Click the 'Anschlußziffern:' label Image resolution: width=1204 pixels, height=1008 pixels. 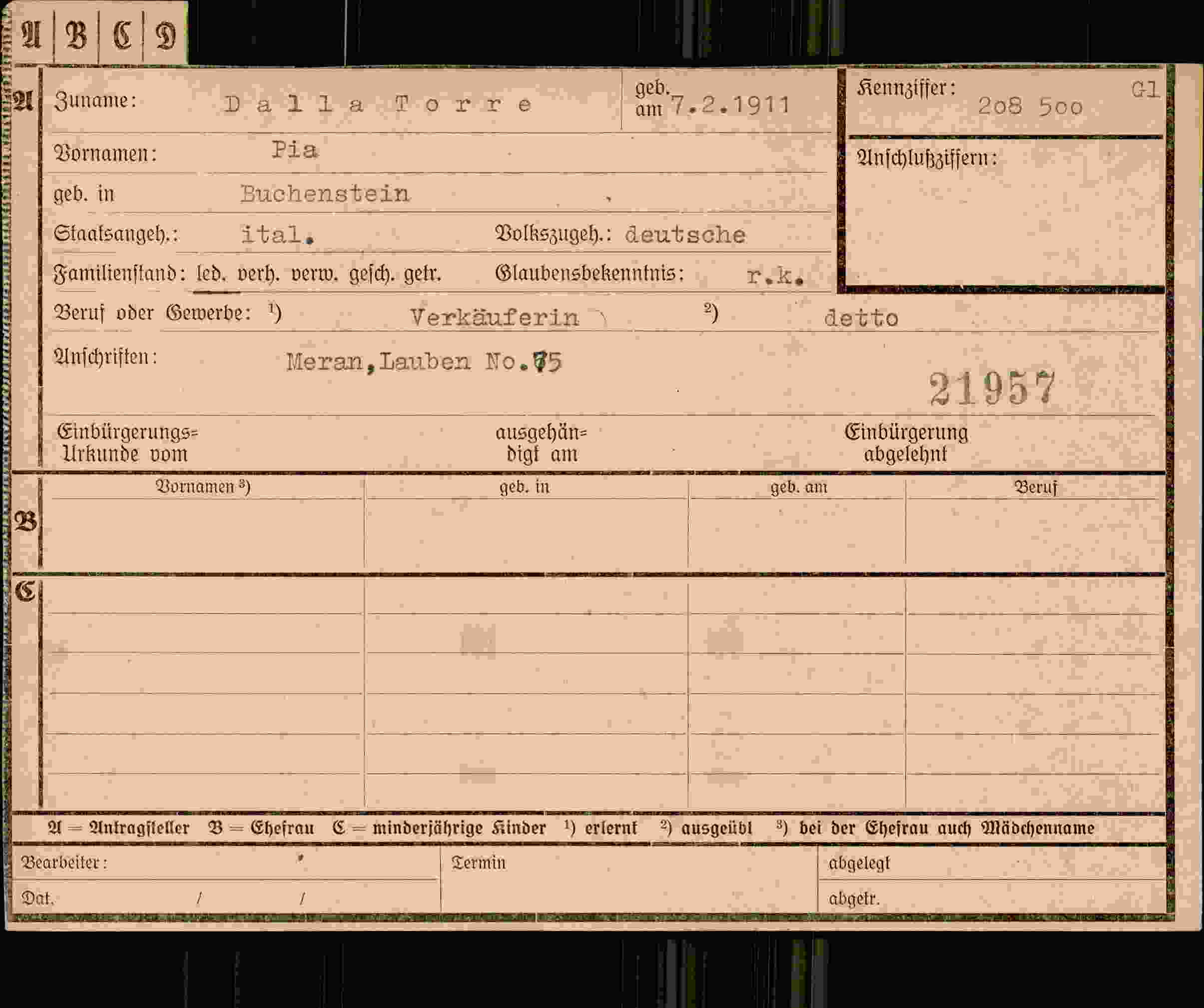[x=927, y=158]
